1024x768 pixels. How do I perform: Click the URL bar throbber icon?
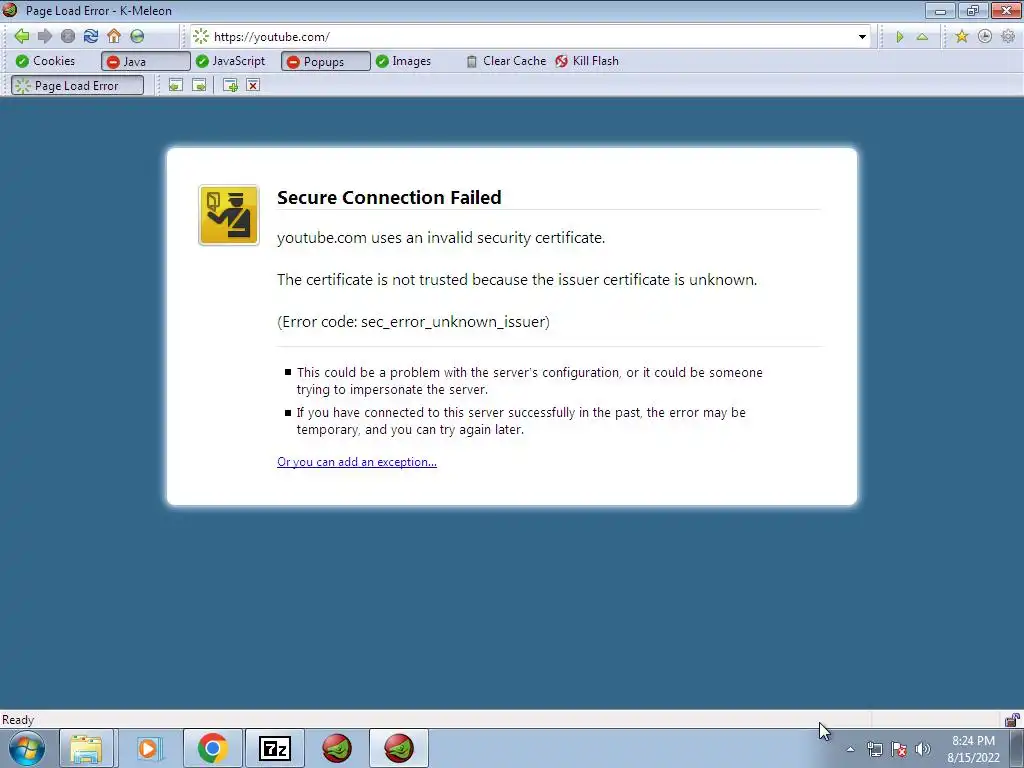pos(201,37)
